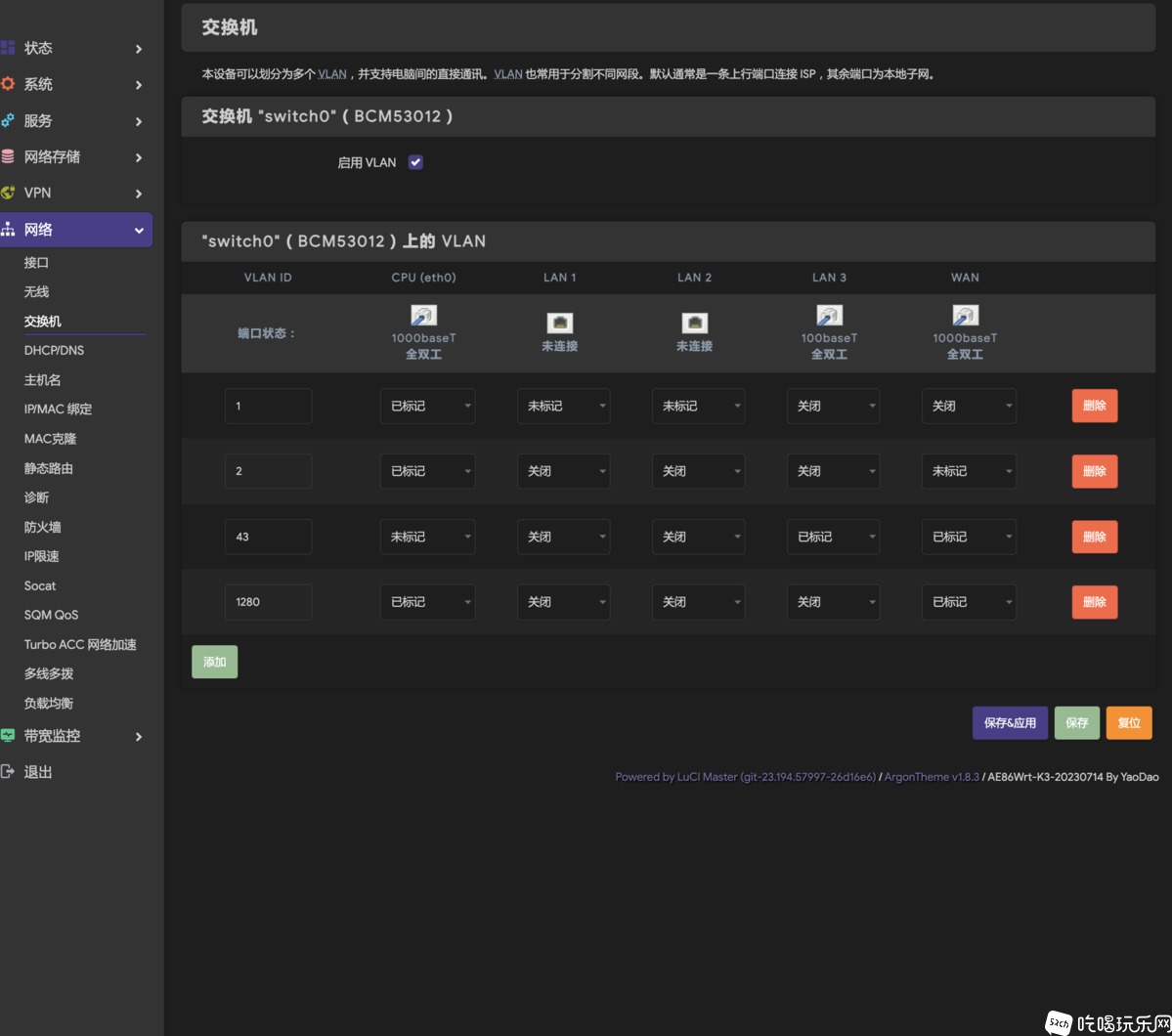
Task: Click the WAN port status icon
Action: (x=965, y=316)
